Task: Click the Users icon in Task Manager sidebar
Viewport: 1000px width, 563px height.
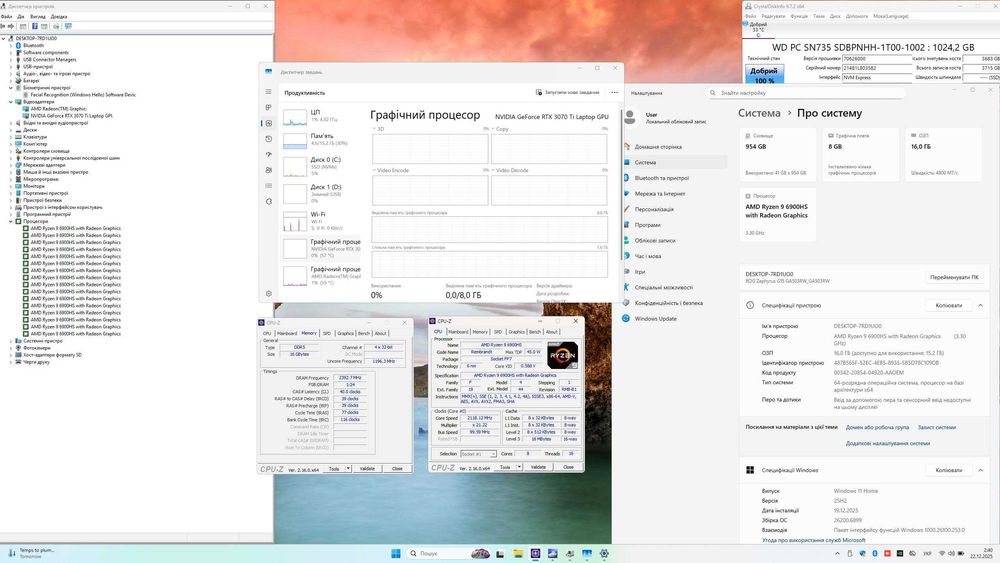Action: 268,170
